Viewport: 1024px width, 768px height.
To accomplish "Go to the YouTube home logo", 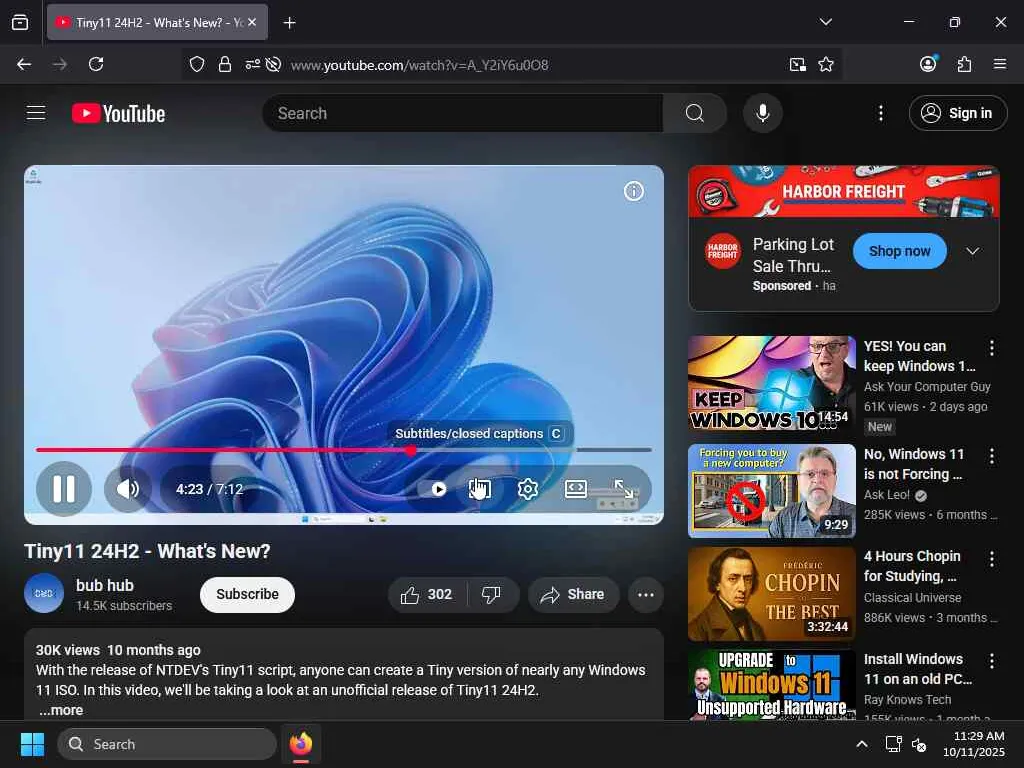I will tap(118, 114).
